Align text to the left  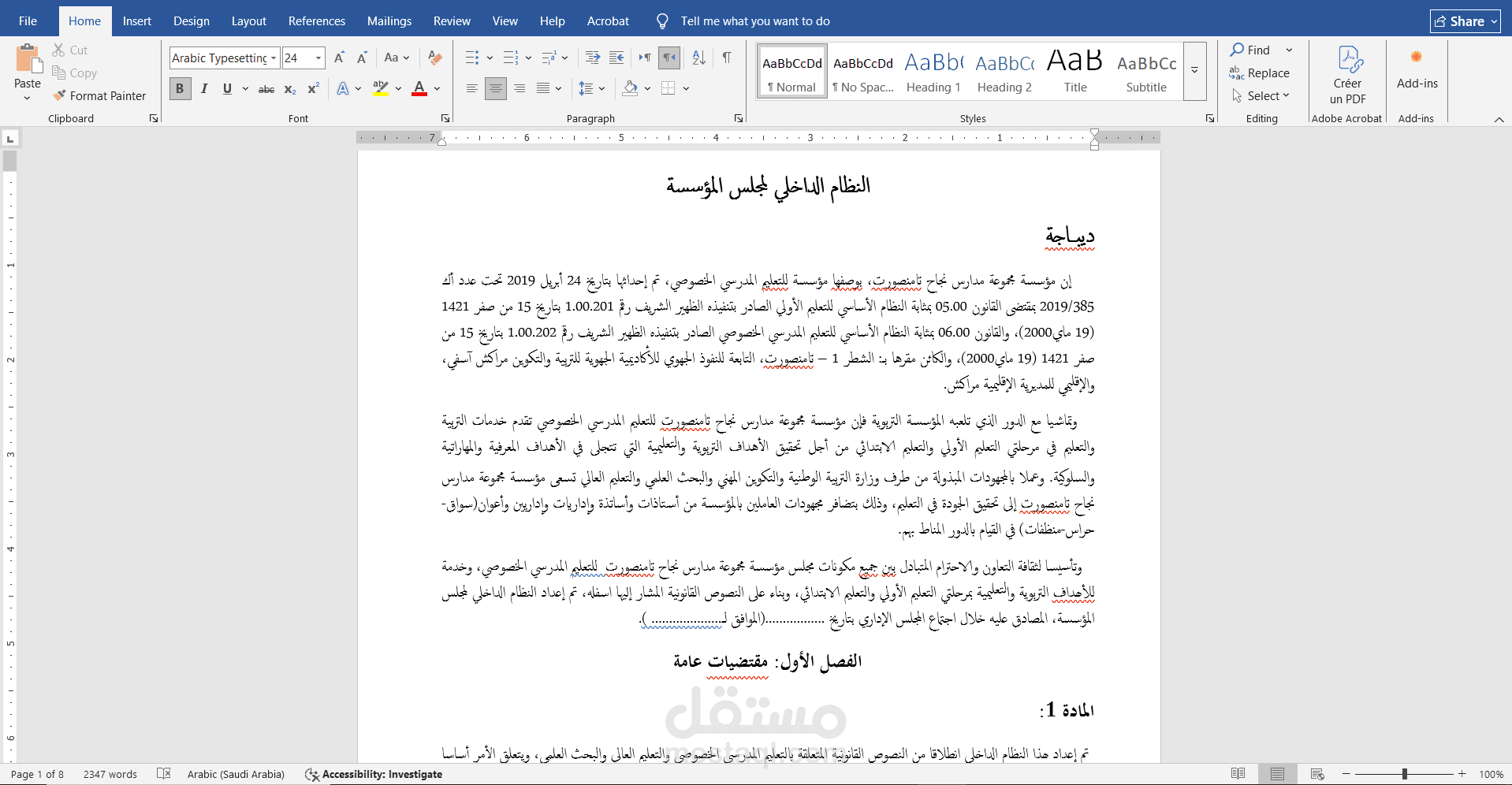471,88
